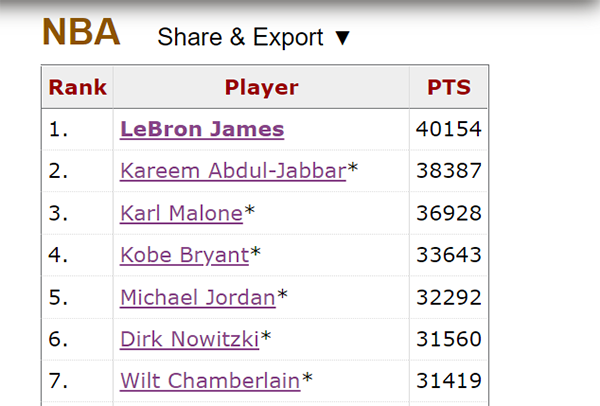Screen dimensions: 600x406
Task: Click the 31560 points value
Action: click(449, 339)
